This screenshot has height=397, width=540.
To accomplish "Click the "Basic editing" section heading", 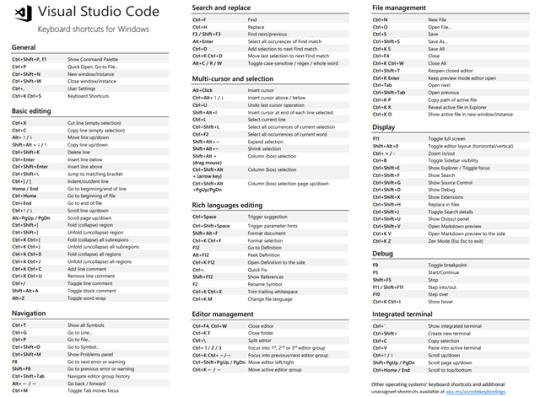I will point(31,111).
